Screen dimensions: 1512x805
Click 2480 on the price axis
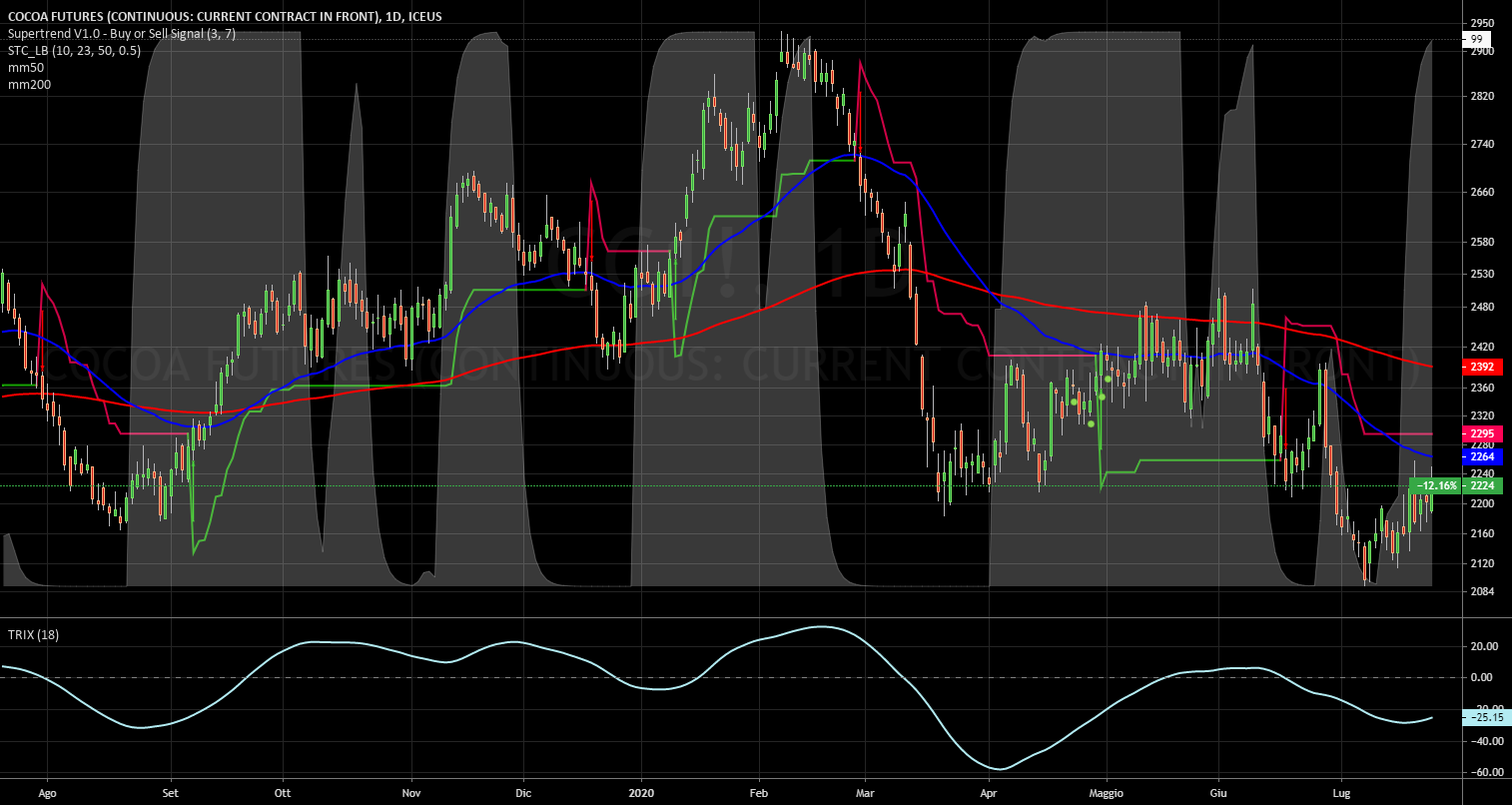tap(1482, 307)
